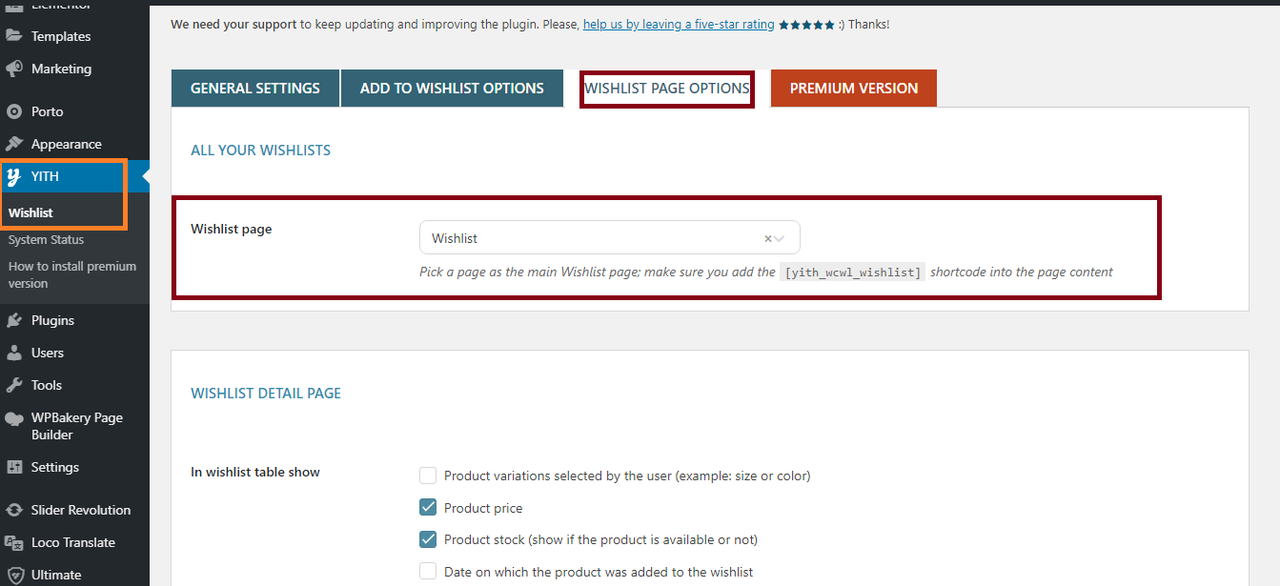Click the Tools wrench icon
Screen dimensions: 1280x586
pos(14,385)
